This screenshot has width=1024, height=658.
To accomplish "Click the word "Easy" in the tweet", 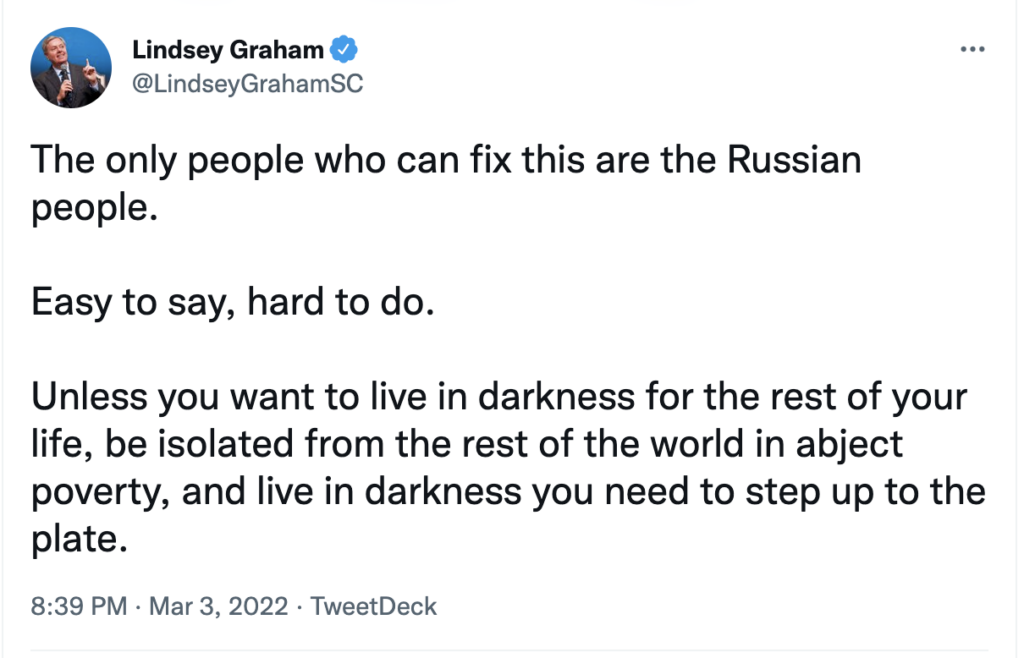I will (x=74, y=302).
